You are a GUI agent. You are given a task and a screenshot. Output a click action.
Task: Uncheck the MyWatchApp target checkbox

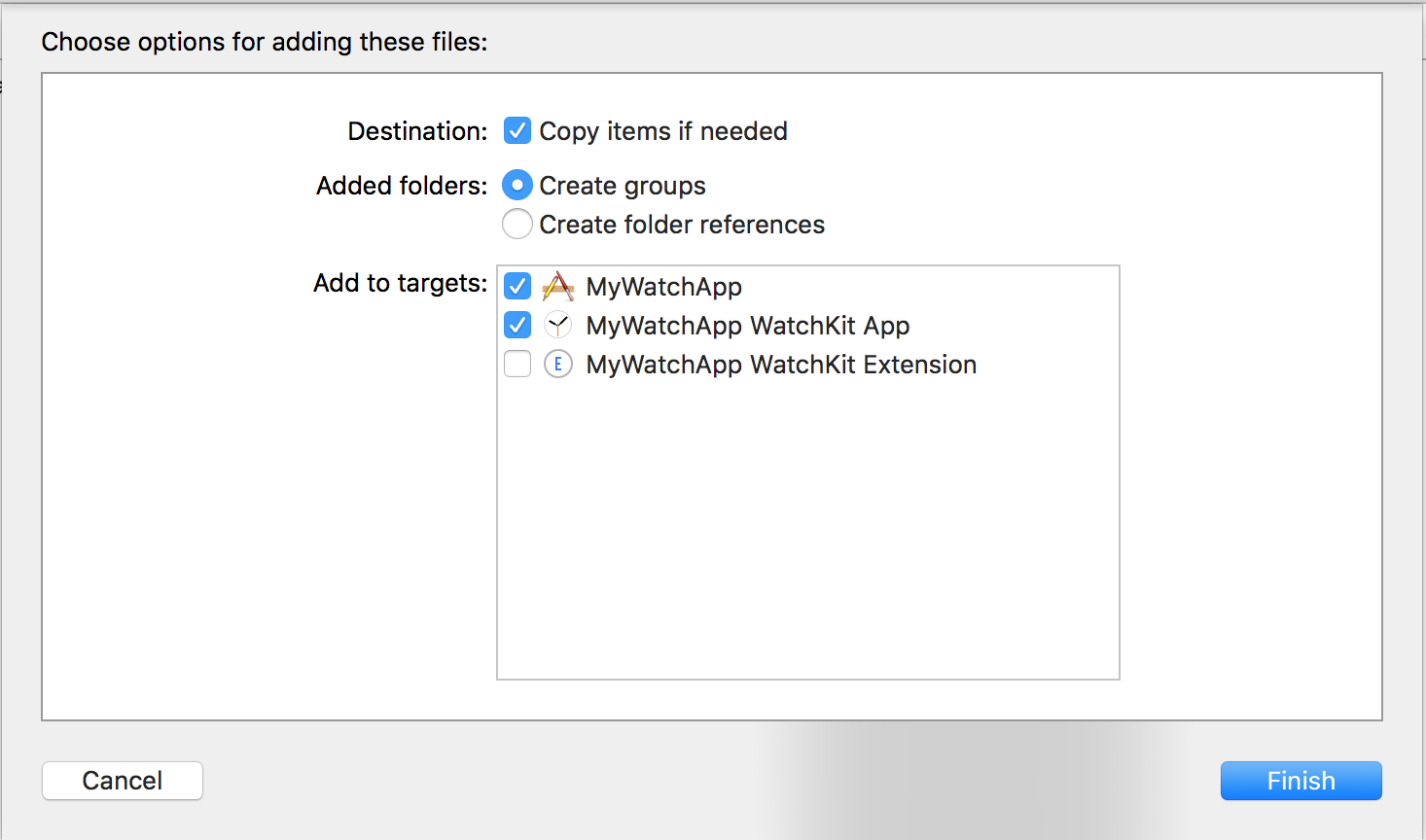pos(517,287)
